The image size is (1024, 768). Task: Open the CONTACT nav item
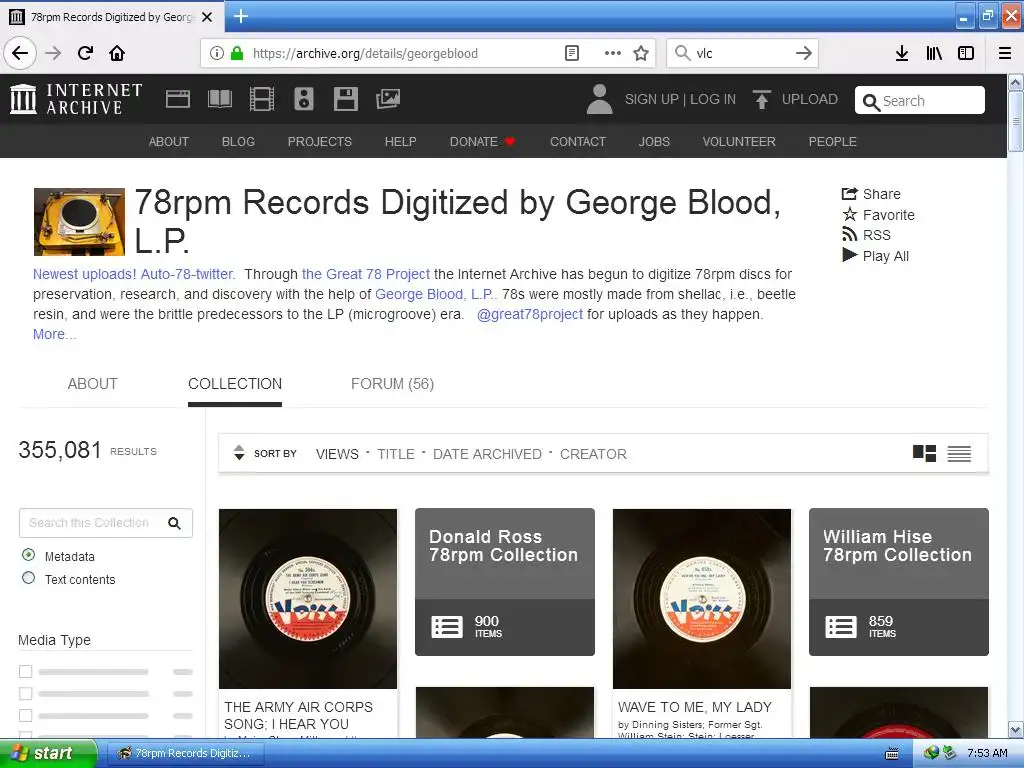coord(578,142)
